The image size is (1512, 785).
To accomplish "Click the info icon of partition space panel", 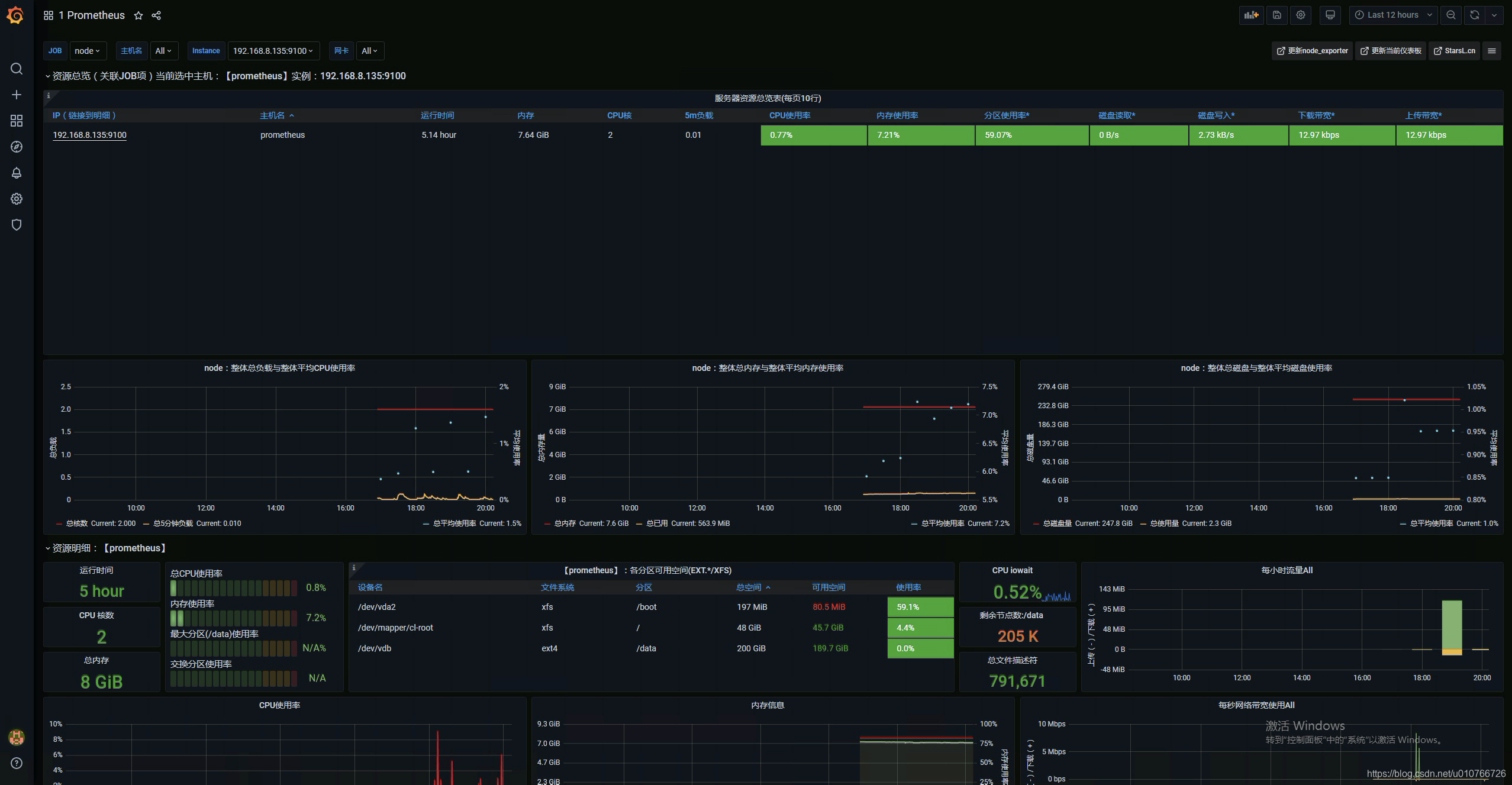I will [x=354, y=567].
